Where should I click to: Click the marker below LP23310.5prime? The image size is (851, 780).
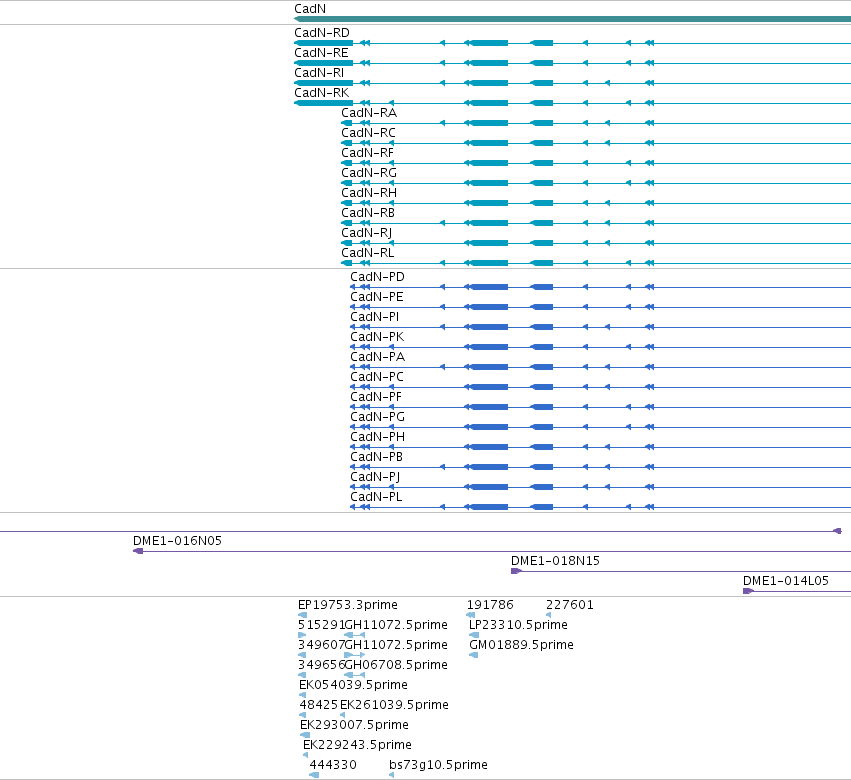(474, 635)
